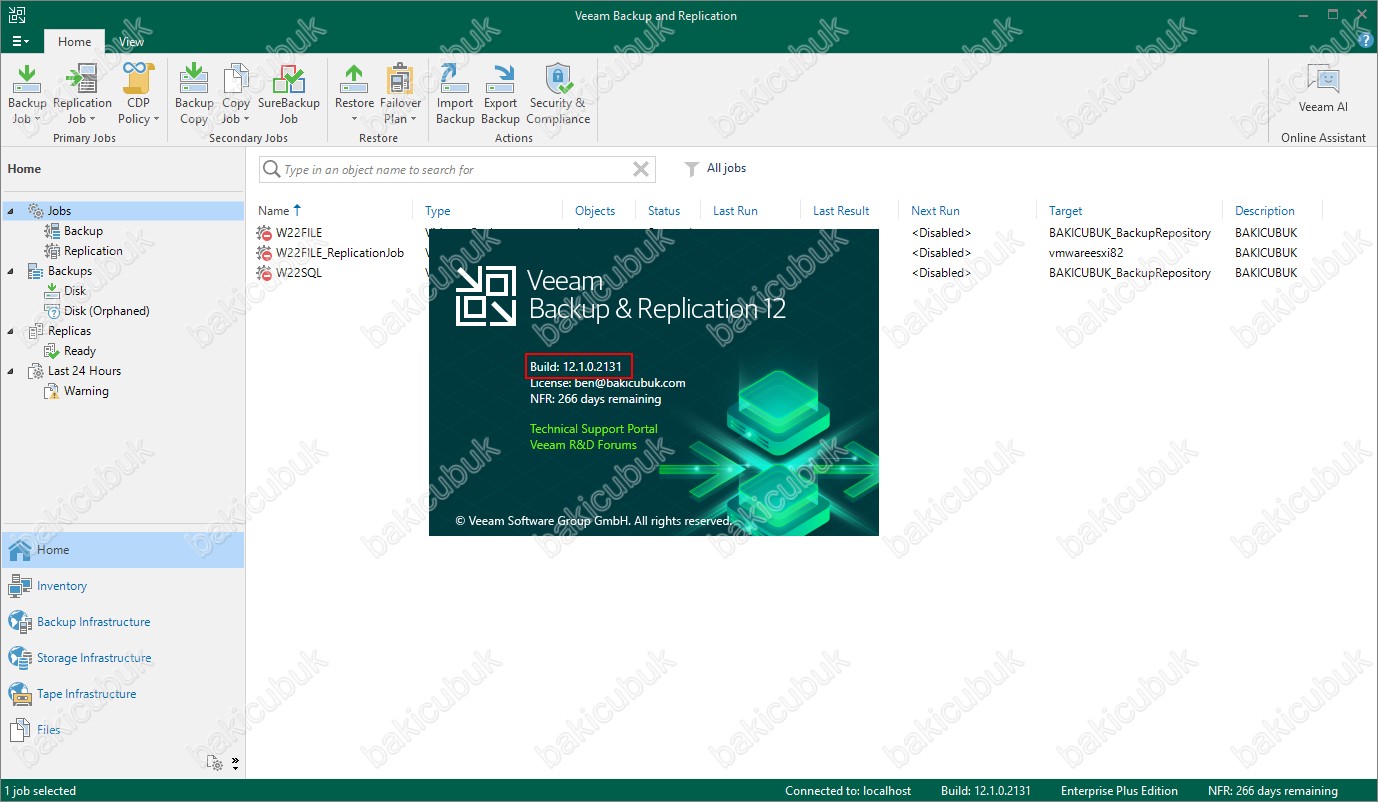
Task: Select the Jobs tree item
Action: (x=59, y=211)
